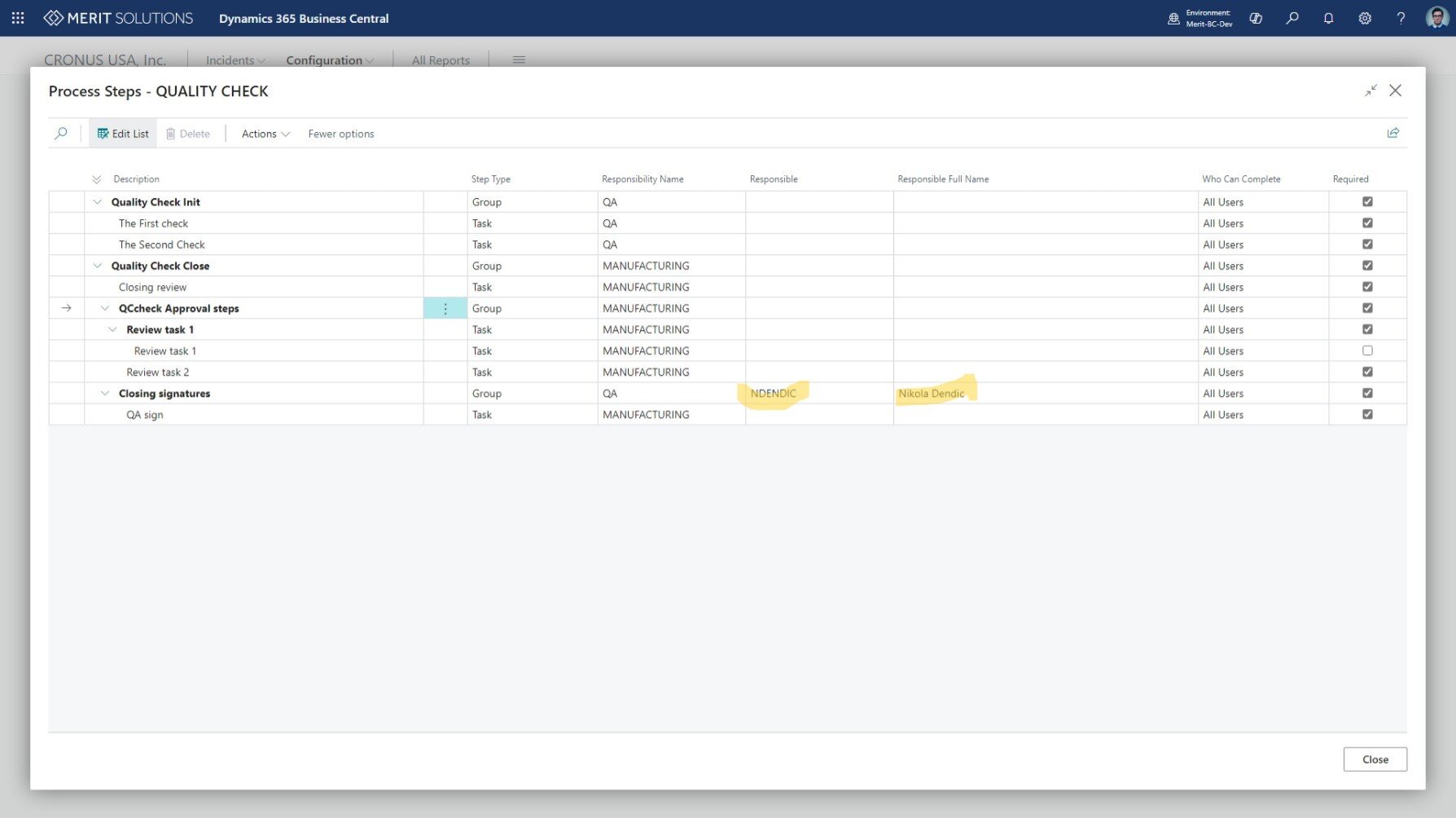Click the help question mark icon
Screen dimensions: 1456x818
1401,18
